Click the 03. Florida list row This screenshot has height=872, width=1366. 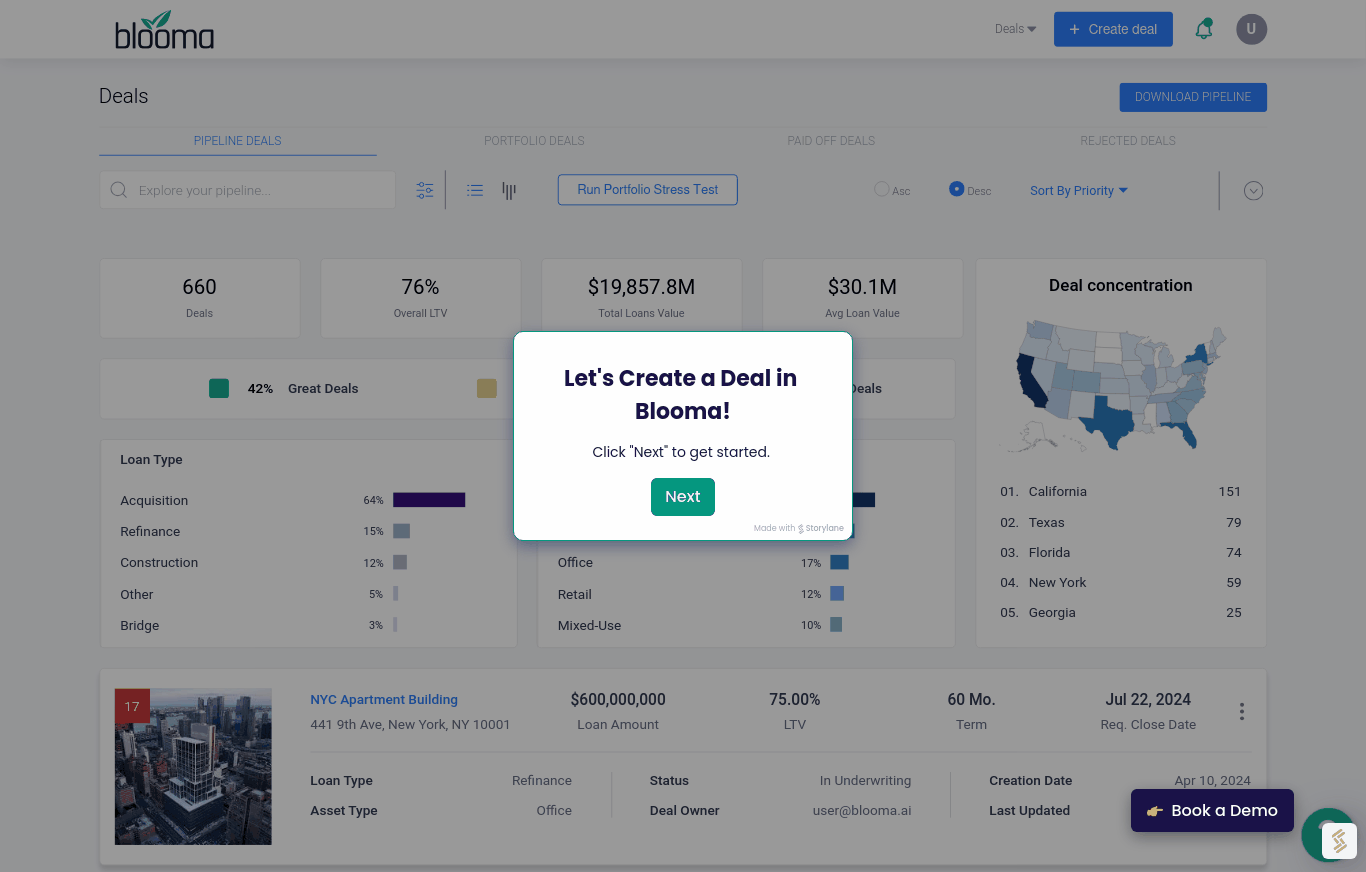point(1120,552)
